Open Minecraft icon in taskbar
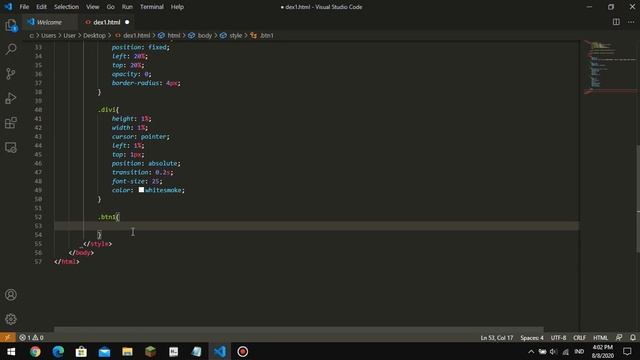The image size is (640, 360). click(150, 351)
